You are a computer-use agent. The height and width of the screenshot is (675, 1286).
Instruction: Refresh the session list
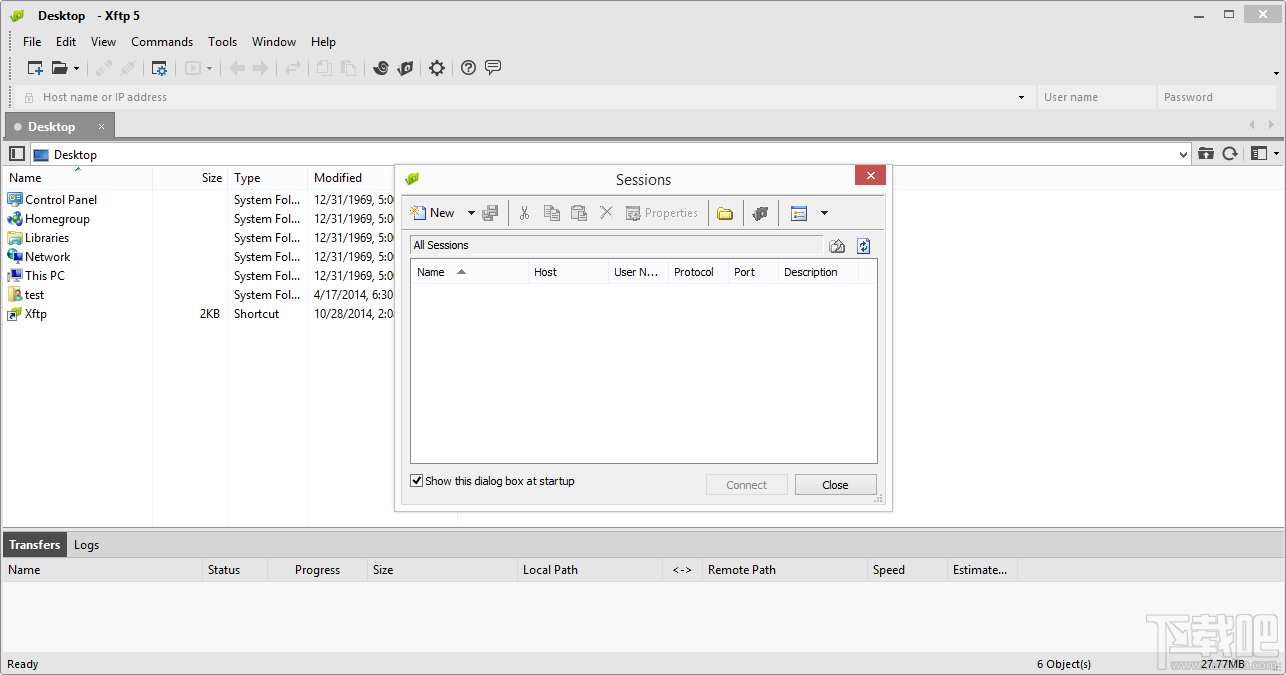coord(862,245)
